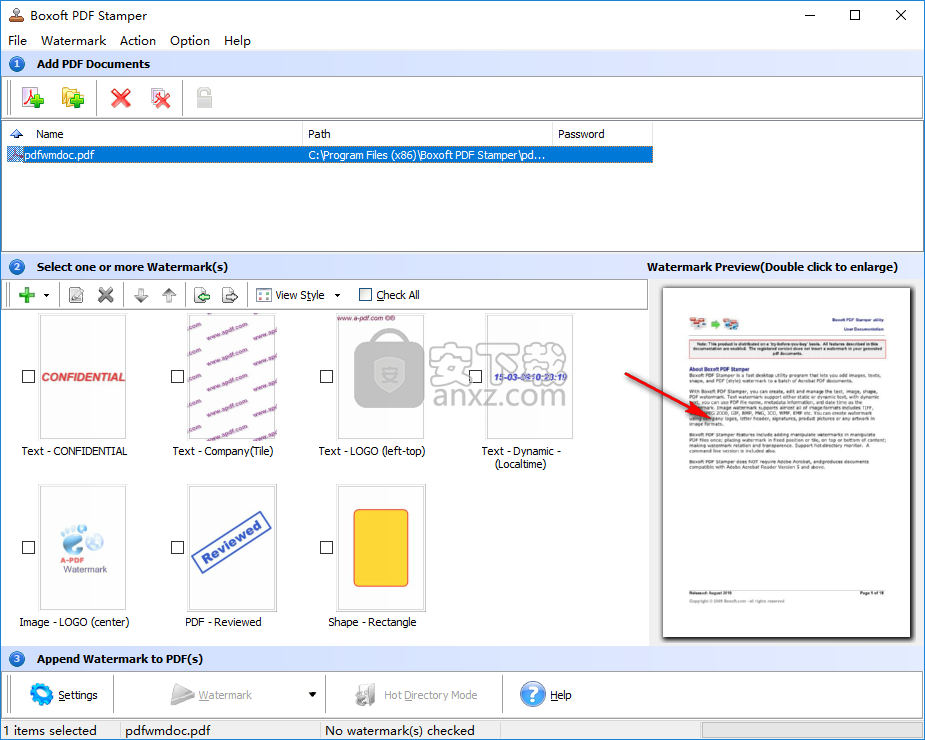Open the Help menu
This screenshot has height=740, width=925.
[237, 41]
